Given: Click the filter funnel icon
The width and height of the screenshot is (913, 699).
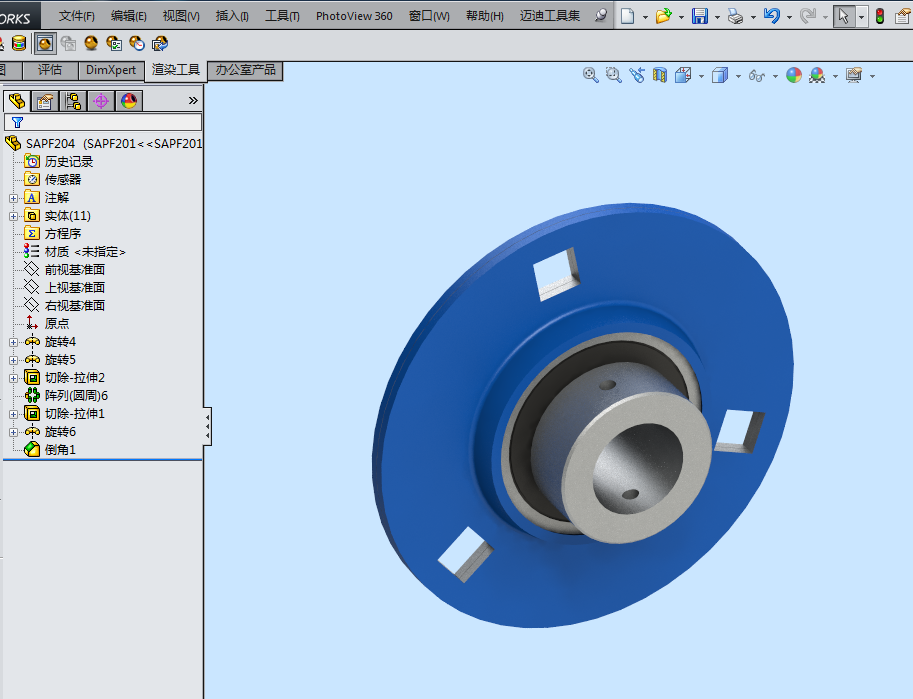Looking at the screenshot, I should [x=17, y=122].
